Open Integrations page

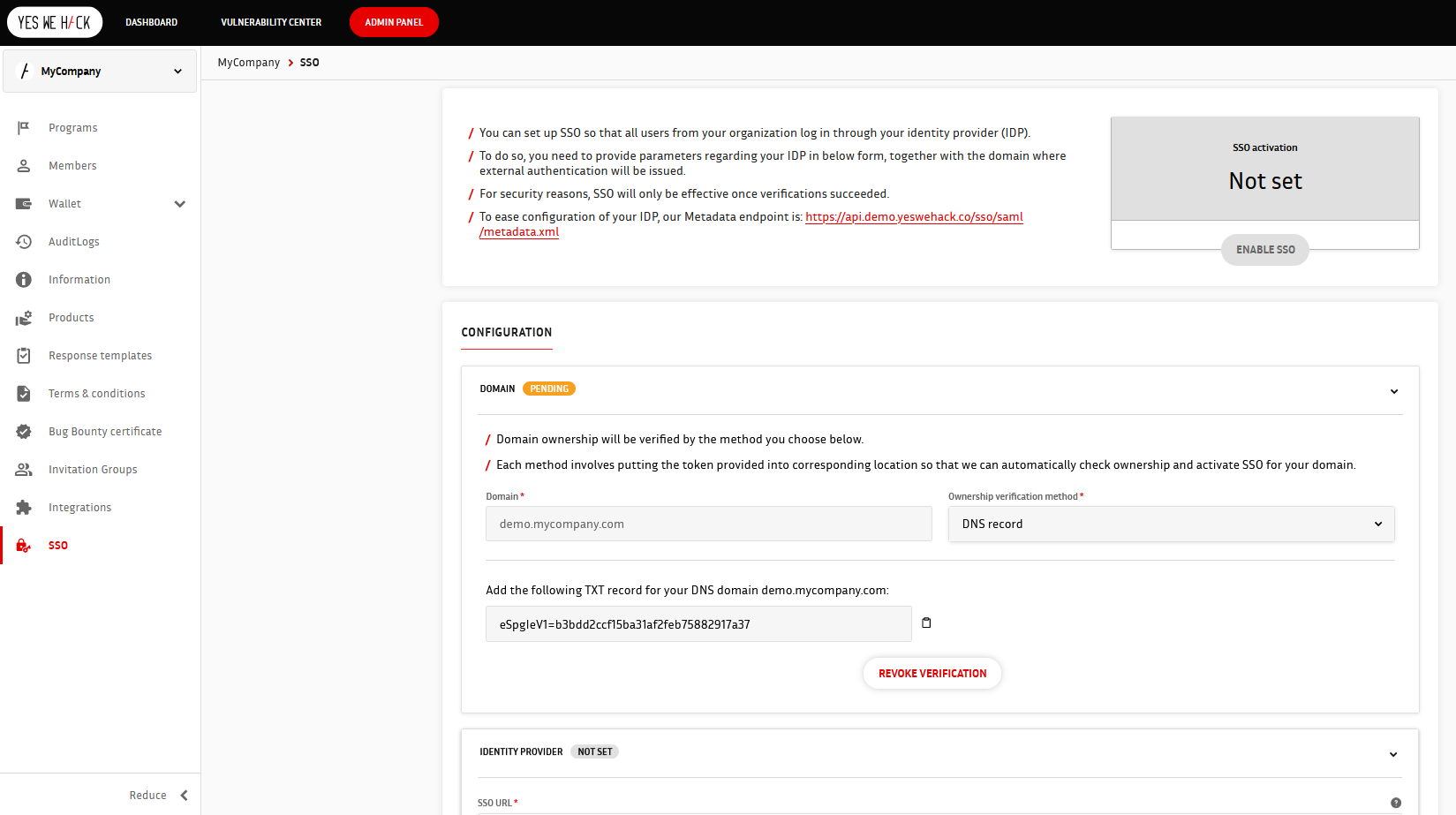point(80,508)
